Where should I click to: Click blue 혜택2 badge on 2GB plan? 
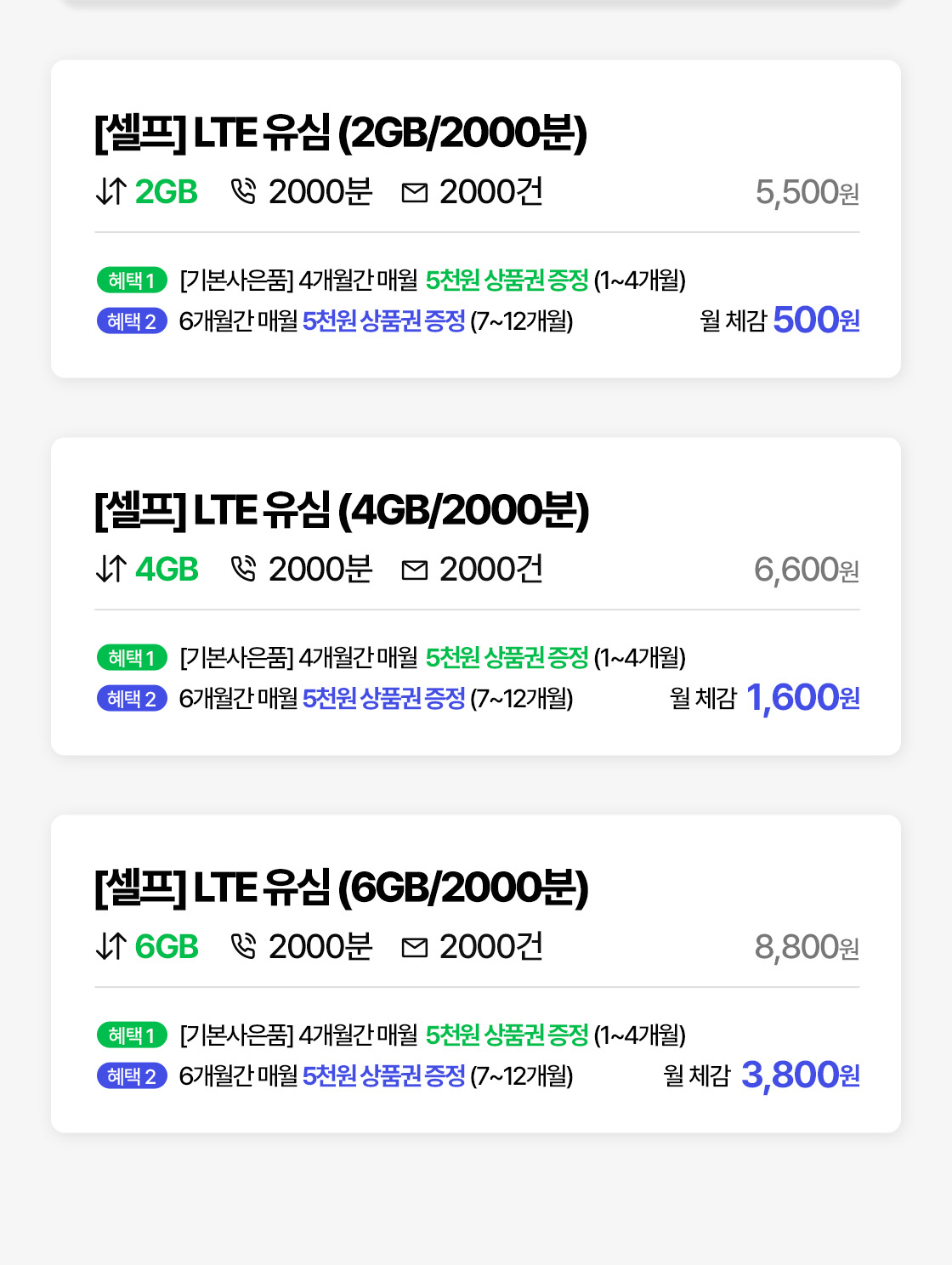132,321
